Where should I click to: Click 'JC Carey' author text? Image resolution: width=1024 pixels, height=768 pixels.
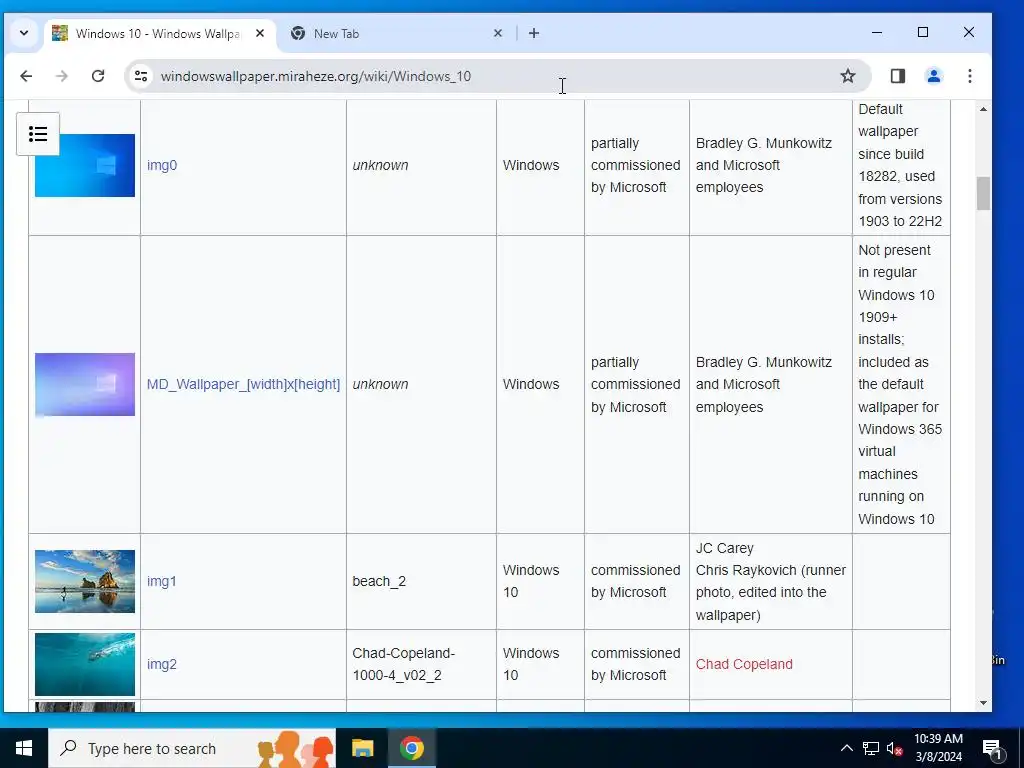(724, 548)
